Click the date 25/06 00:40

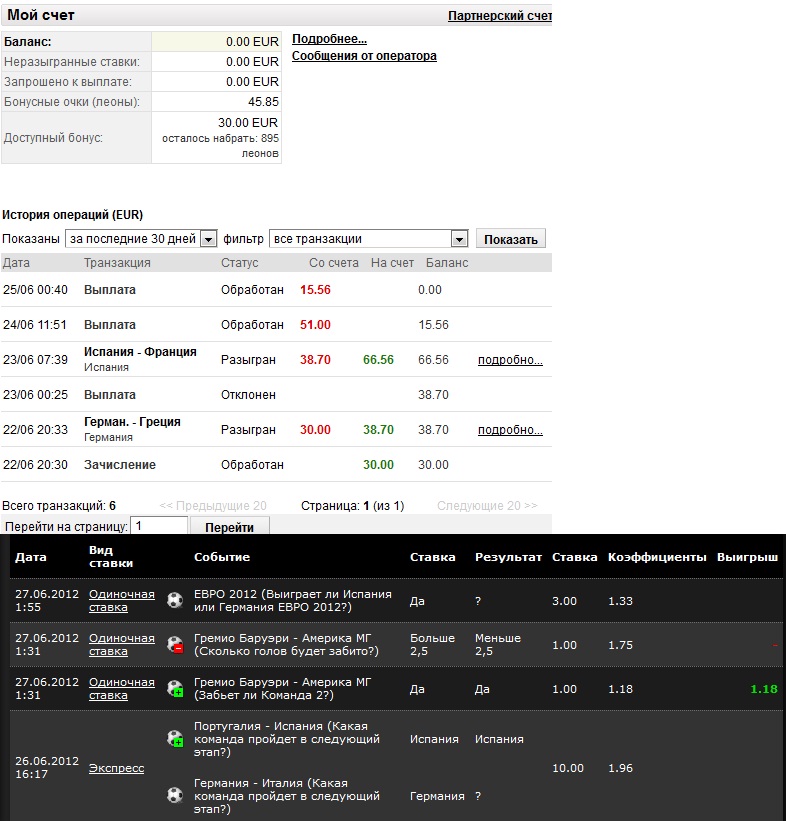(x=35, y=290)
